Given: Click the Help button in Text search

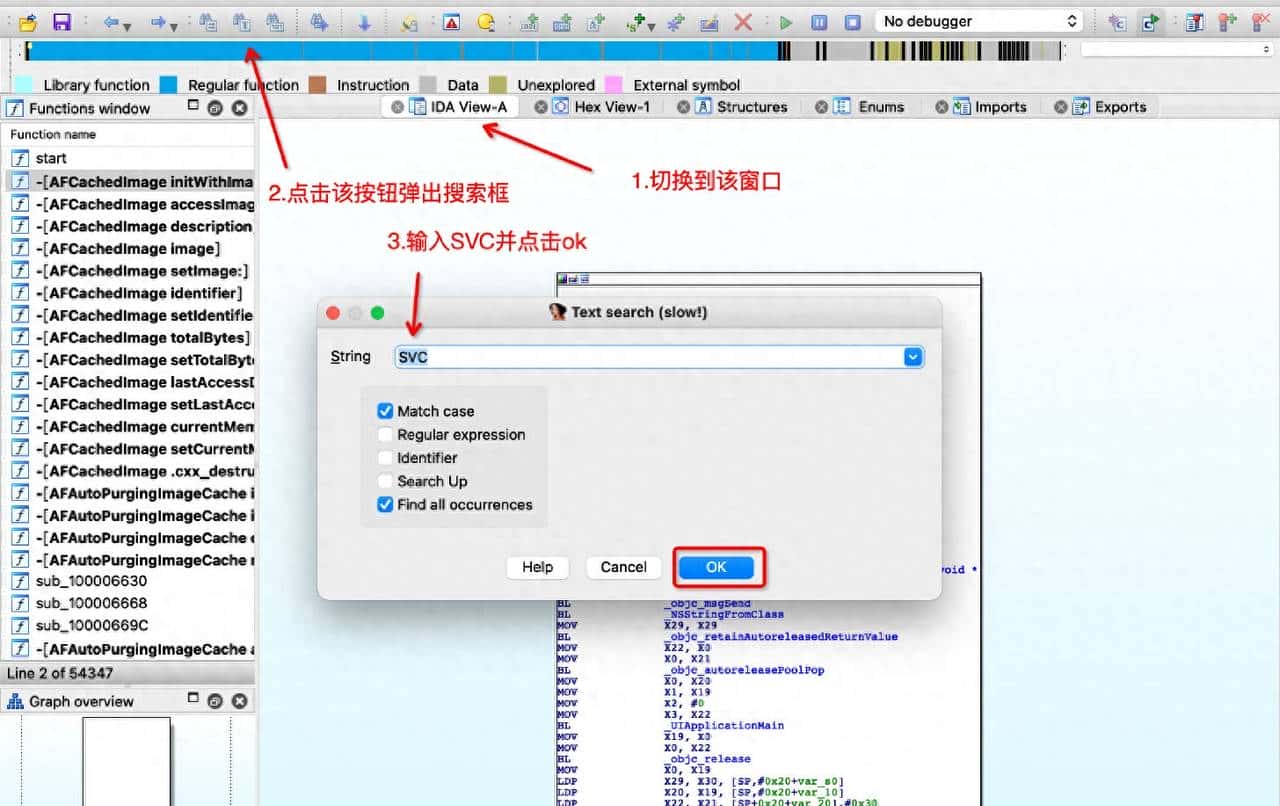Looking at the screenshot, I should point(537,567).
